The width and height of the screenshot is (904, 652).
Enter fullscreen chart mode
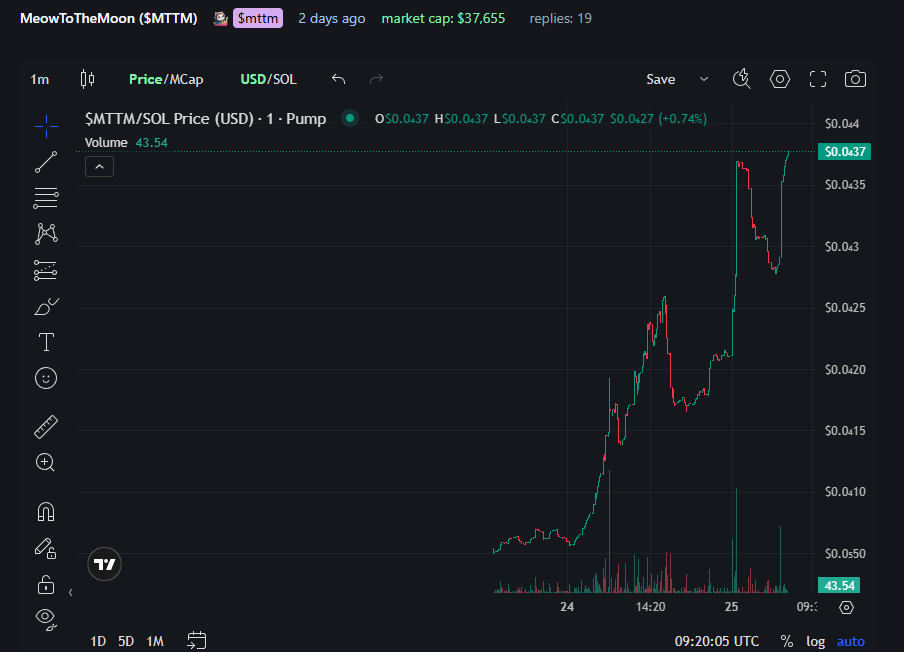pyautogui.click(x=818, y=79)
